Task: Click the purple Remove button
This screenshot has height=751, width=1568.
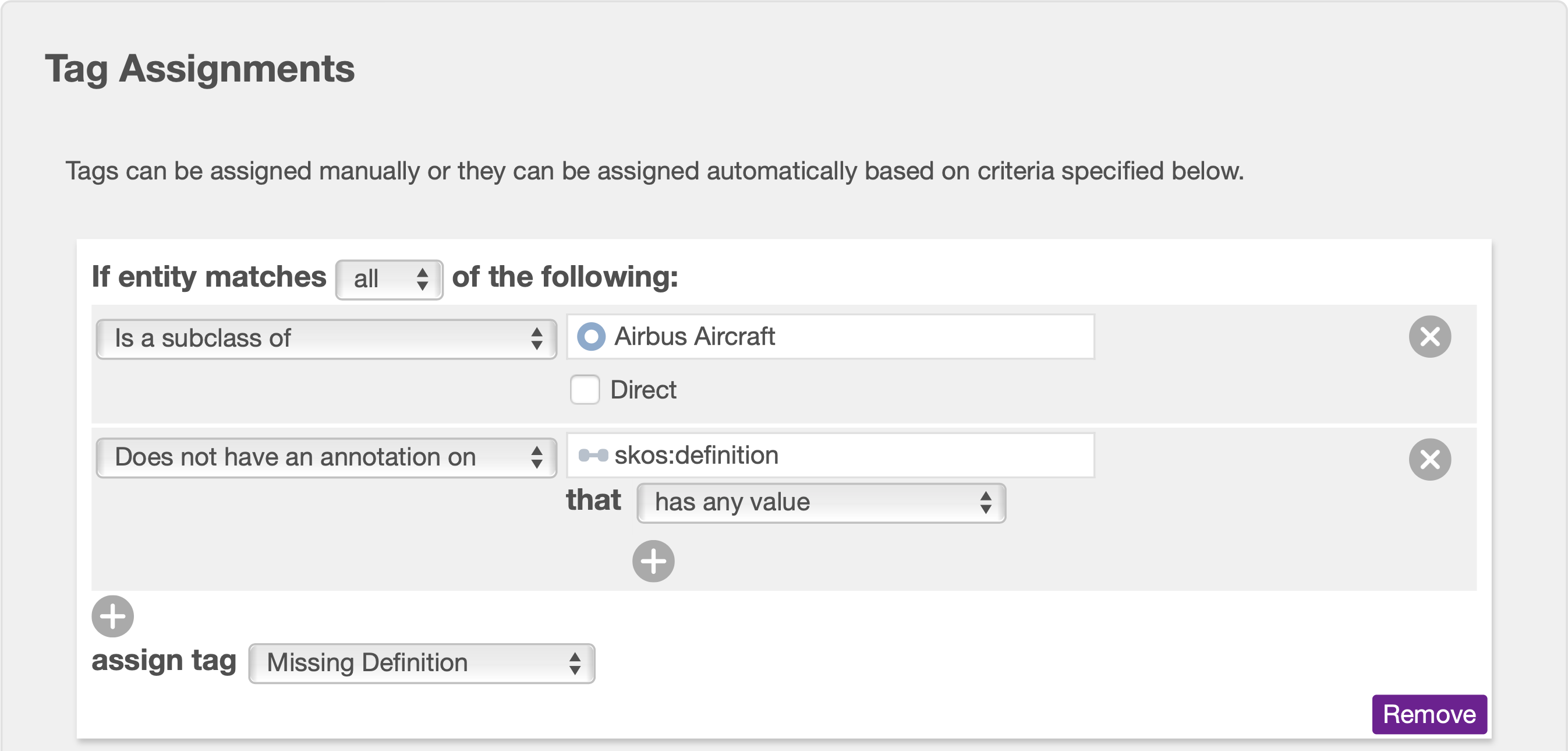Action: point(1429,714)
